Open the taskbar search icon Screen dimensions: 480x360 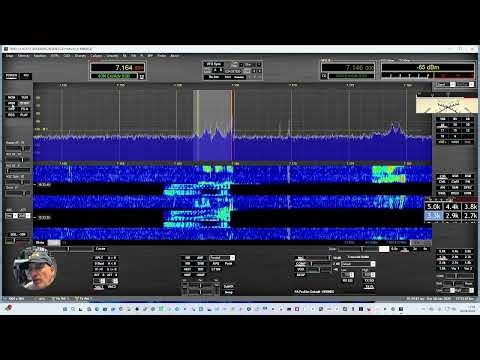click(x=73, y=309)
